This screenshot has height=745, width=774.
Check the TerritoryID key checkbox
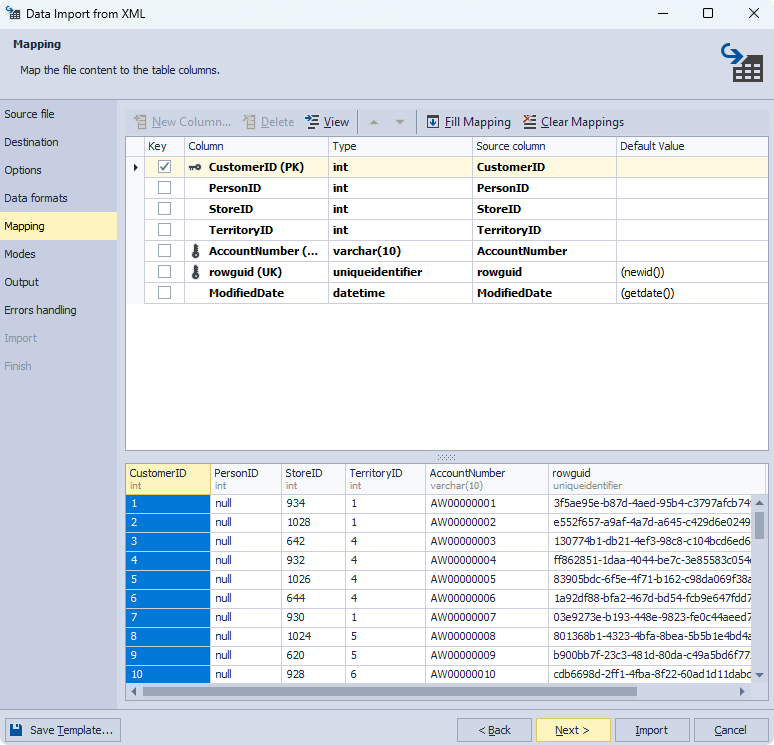tap(164, 230)
